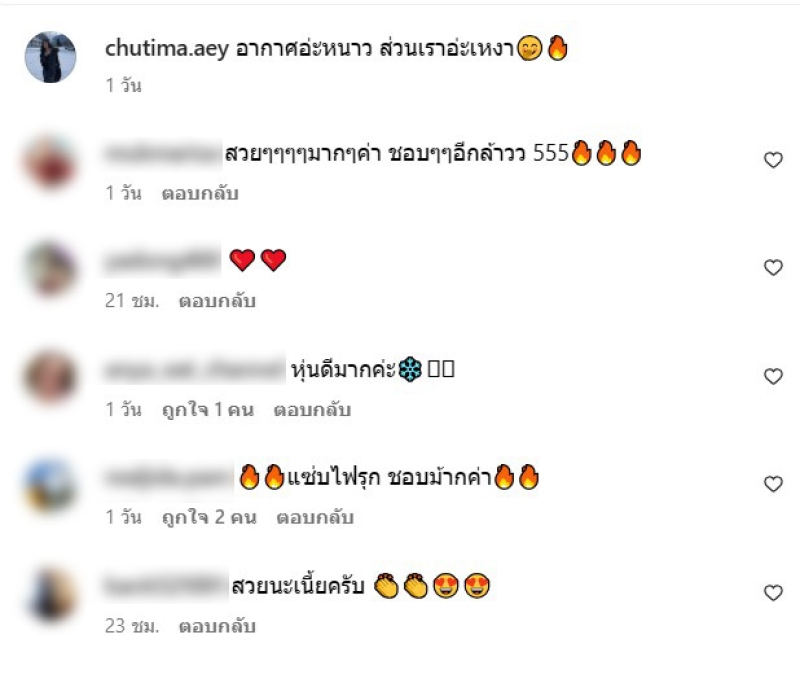800x674 pixels.
Task: View likes ถูกใจ 1 คน
Action: point(208,410)
